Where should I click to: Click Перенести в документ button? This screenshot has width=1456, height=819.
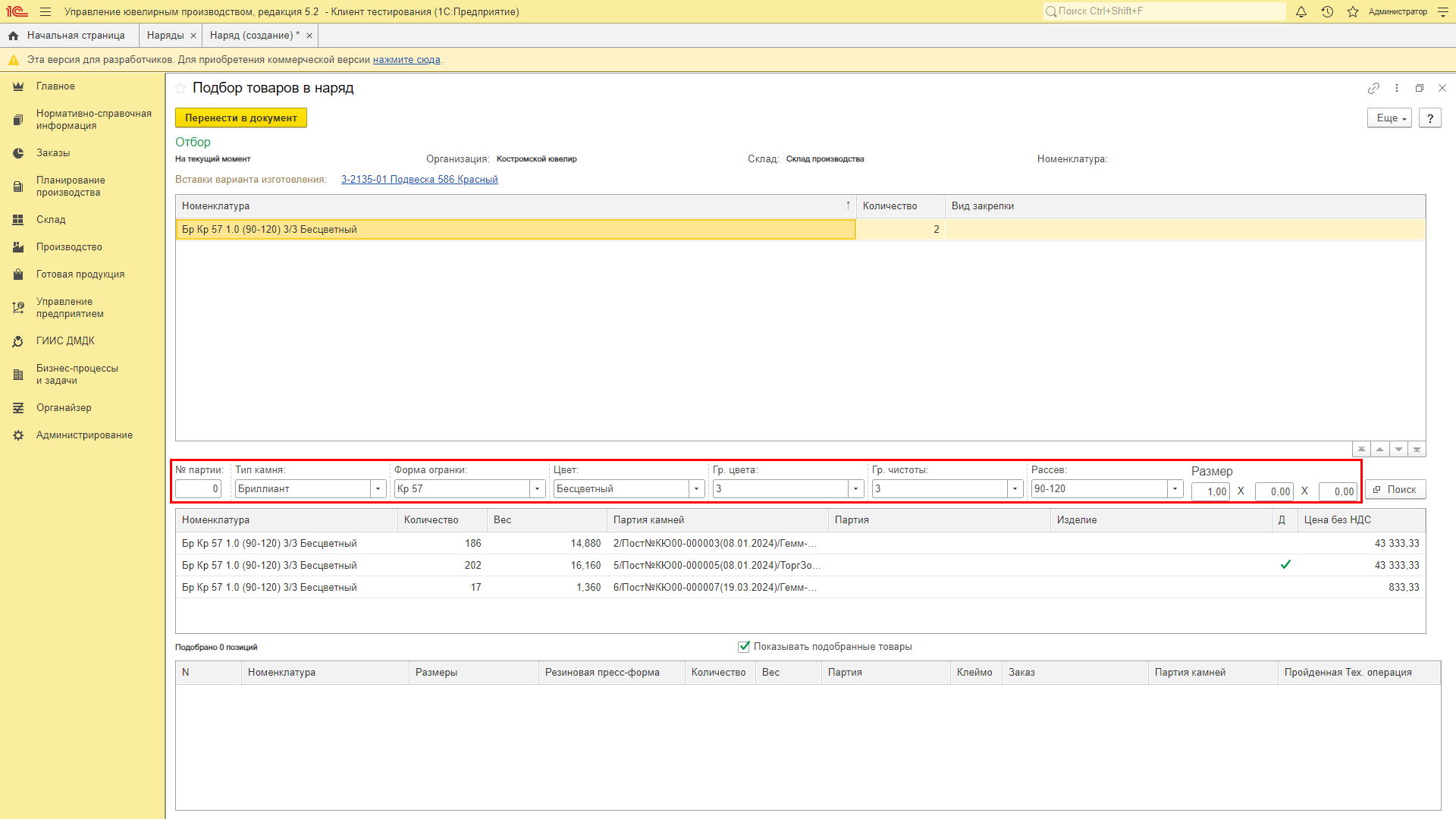pyautogui.click(x=241, y=118)
